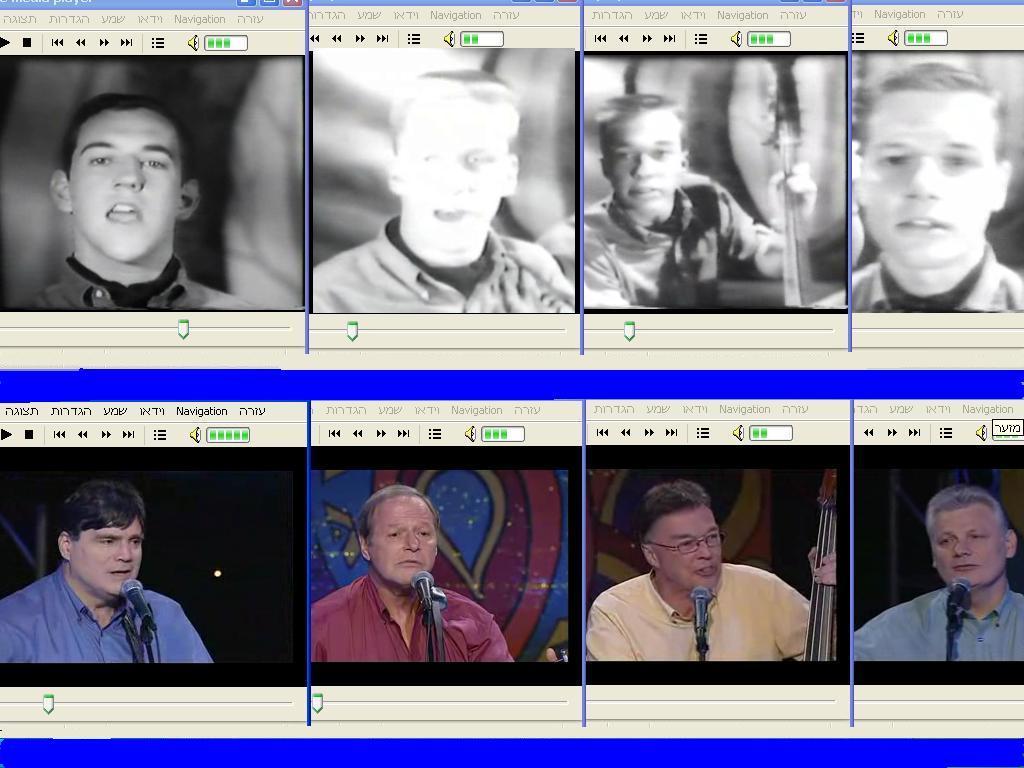Skip to previous track in red-shirt singer's player

(334, 434)
